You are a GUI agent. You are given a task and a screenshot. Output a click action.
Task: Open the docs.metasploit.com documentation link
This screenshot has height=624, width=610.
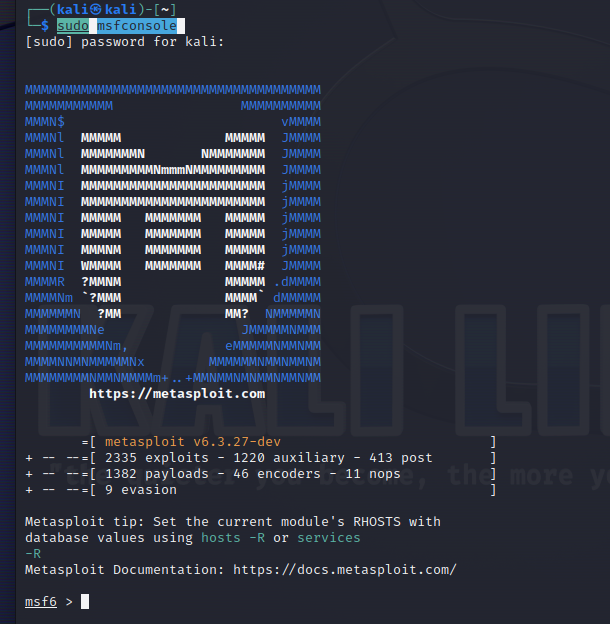pyautogui.click(x=344, y=569)
